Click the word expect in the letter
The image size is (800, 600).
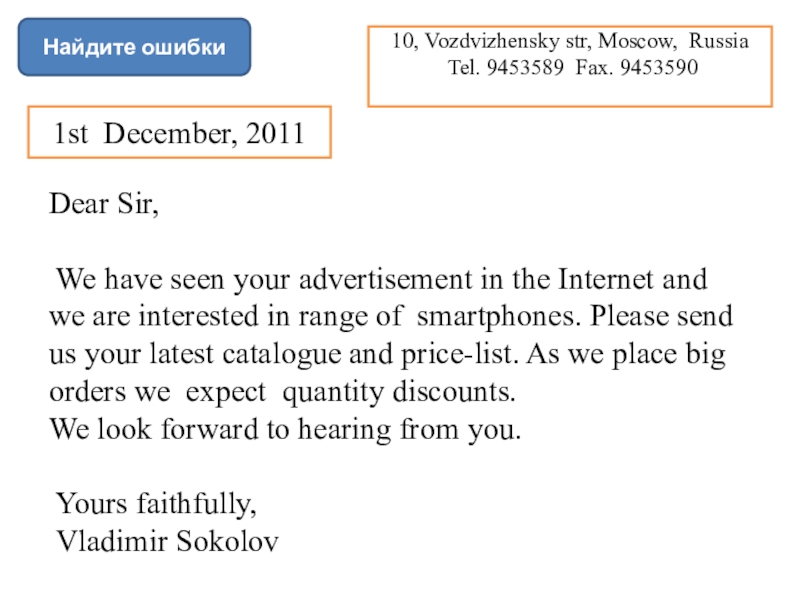coord(231,393)
